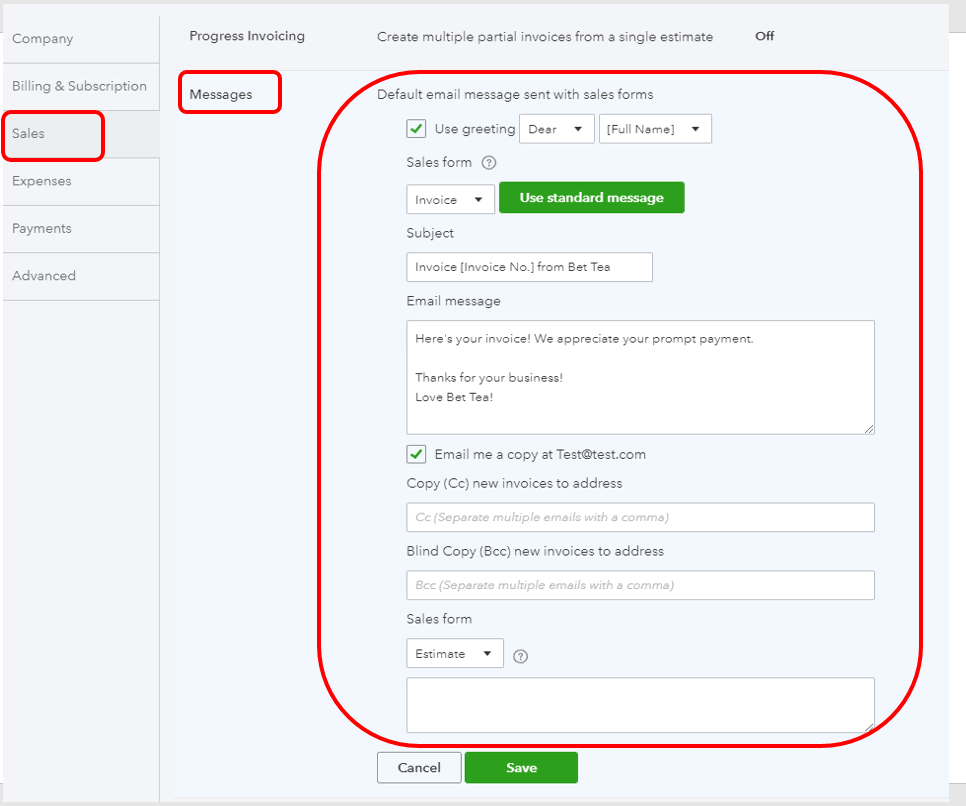Expand the Estimate sales form dropdown
The width and height of the screenshot is (966, 806).
(x=454, y=654)
